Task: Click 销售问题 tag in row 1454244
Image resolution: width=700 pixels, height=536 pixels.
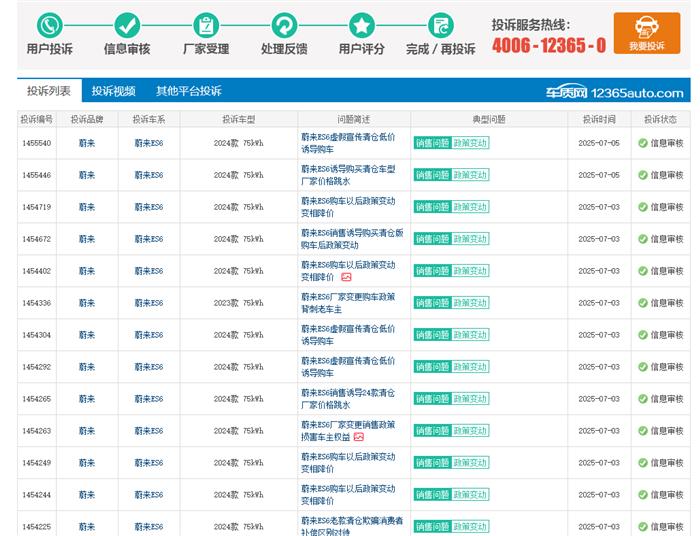Action: 433,494
